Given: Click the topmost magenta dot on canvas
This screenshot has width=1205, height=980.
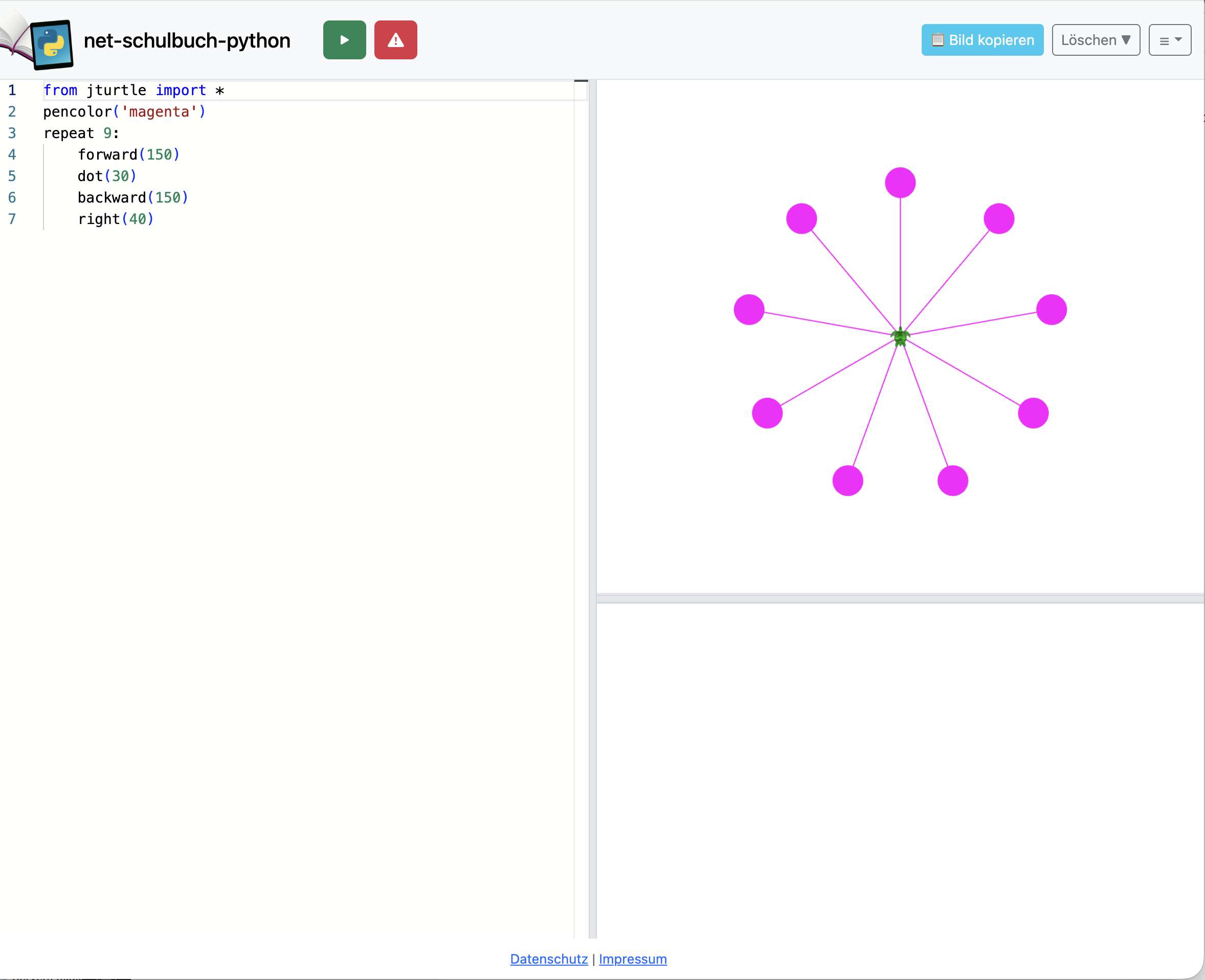Looking at the screenshot, I should click(900, 182).
